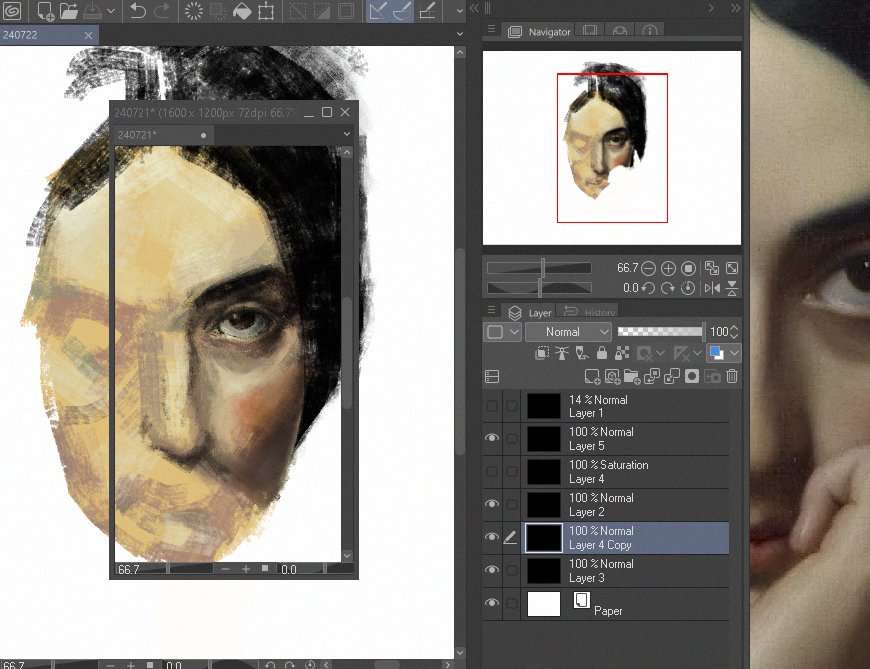
Task: Open the Layer panel hamburger menu
Action: pyautogui.click(x=491, y=310)
